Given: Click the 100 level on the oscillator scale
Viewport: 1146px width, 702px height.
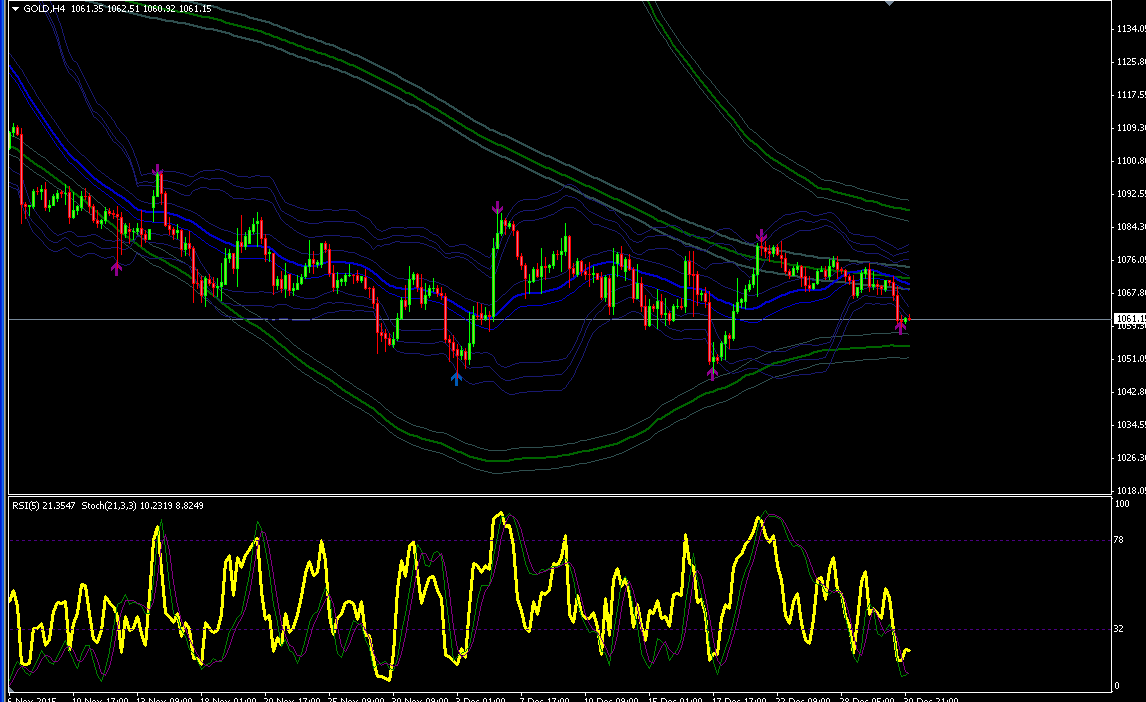Looking at the screenshot, I should 1121,504.
